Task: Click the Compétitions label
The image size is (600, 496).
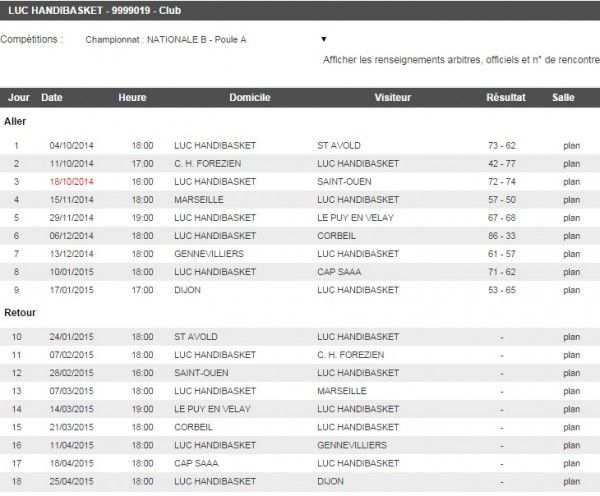Action: 31,39
